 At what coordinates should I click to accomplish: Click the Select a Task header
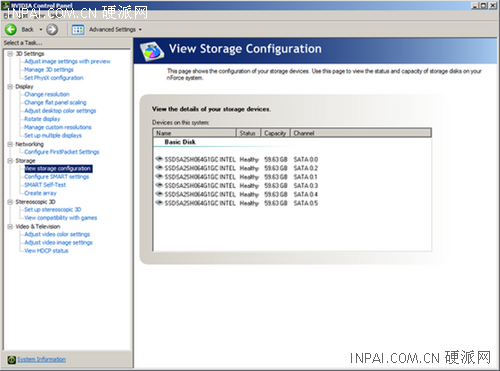tap(23, 43)
